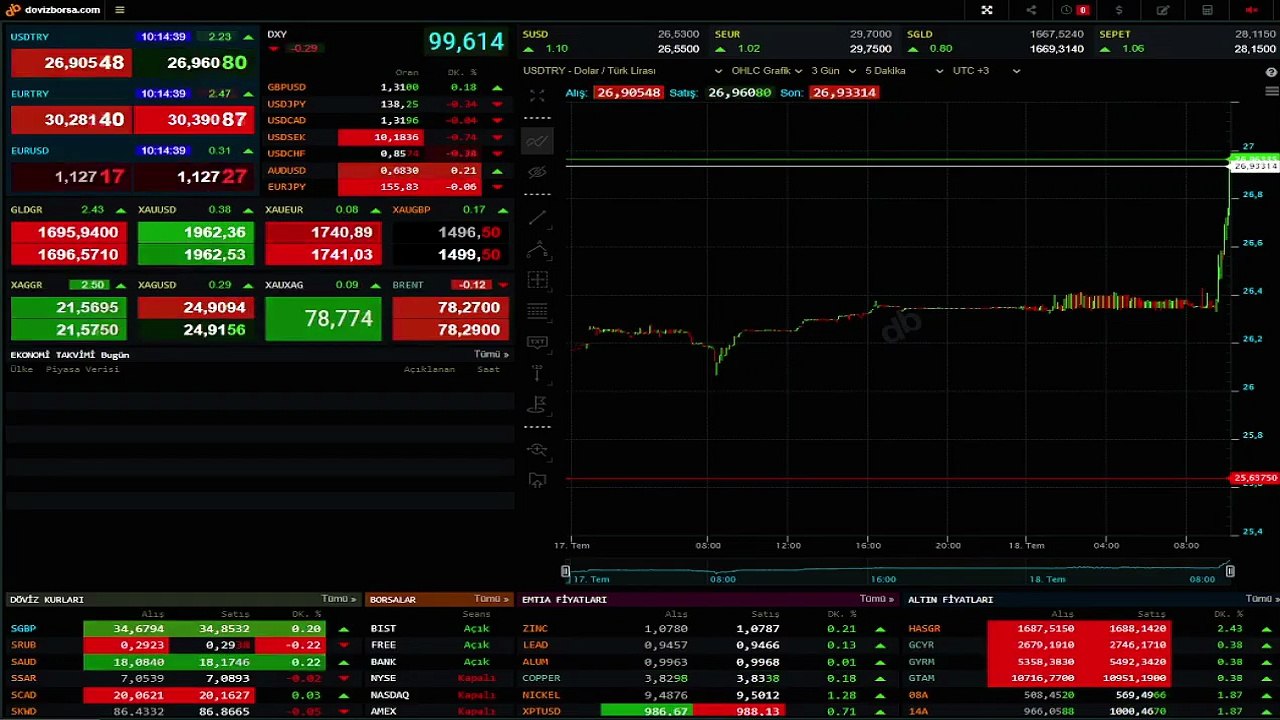Open the EURUSD ticker tile
1280x720 pixels.
[132, 168]
